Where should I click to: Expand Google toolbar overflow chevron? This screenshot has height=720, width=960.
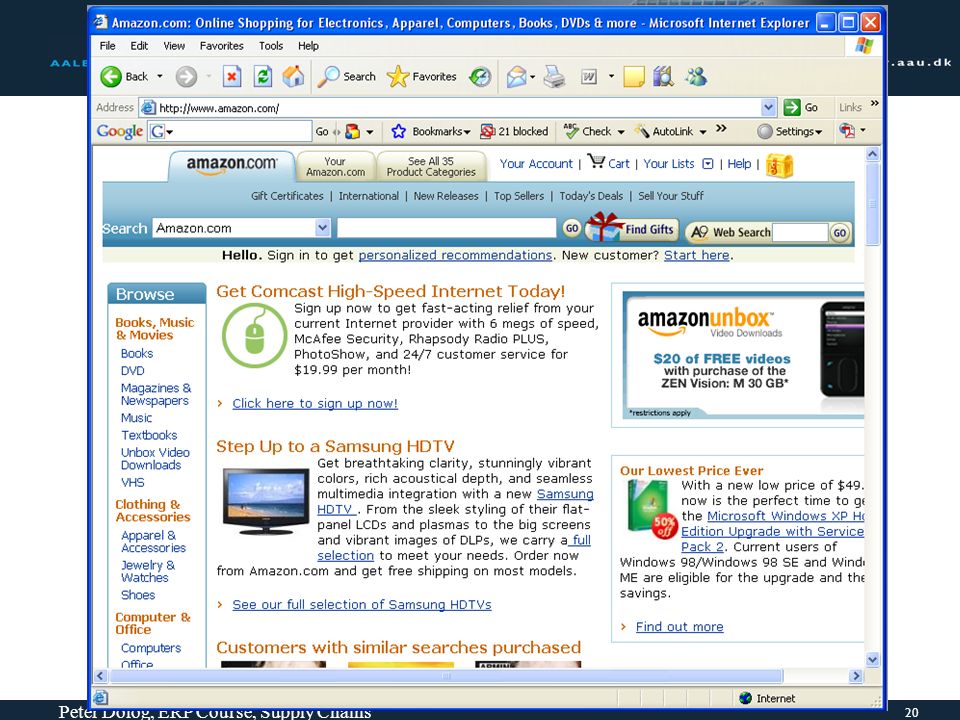721,129
